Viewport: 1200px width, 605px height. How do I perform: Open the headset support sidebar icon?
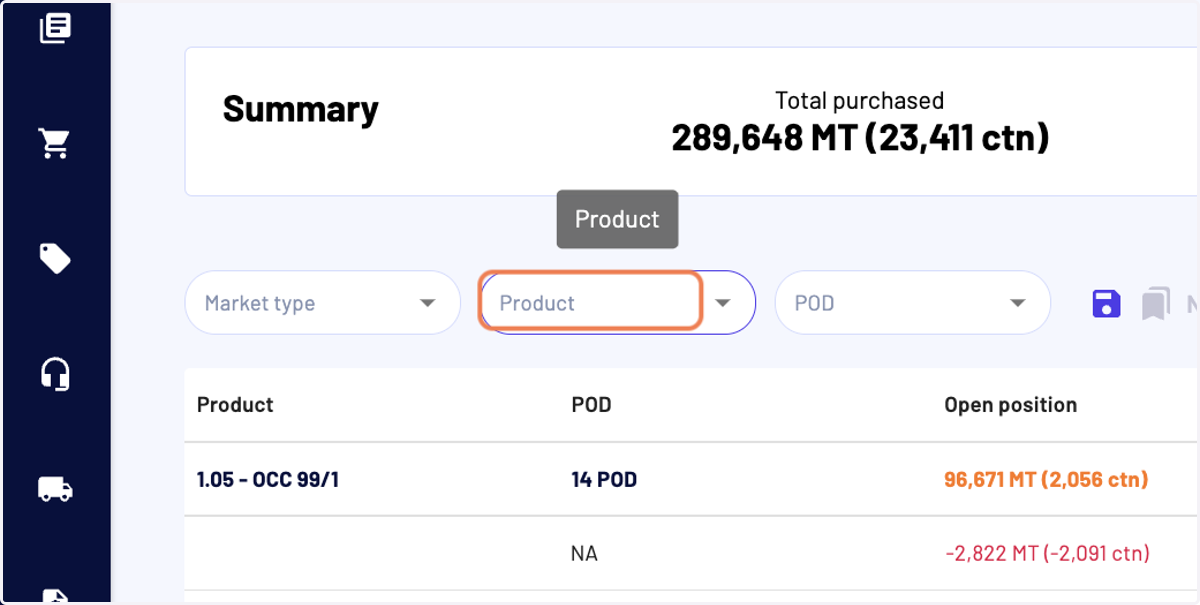[x=55, y=374]
